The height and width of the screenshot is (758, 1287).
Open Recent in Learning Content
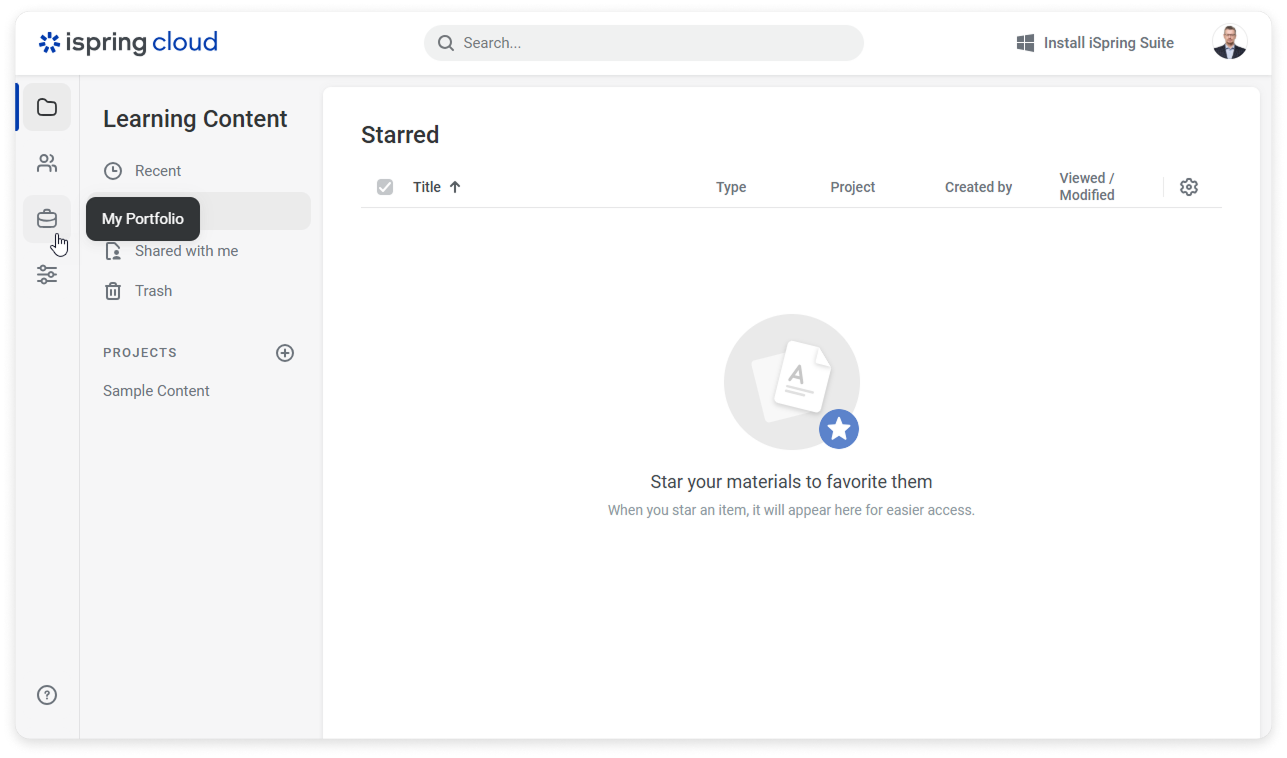(157, 171)
